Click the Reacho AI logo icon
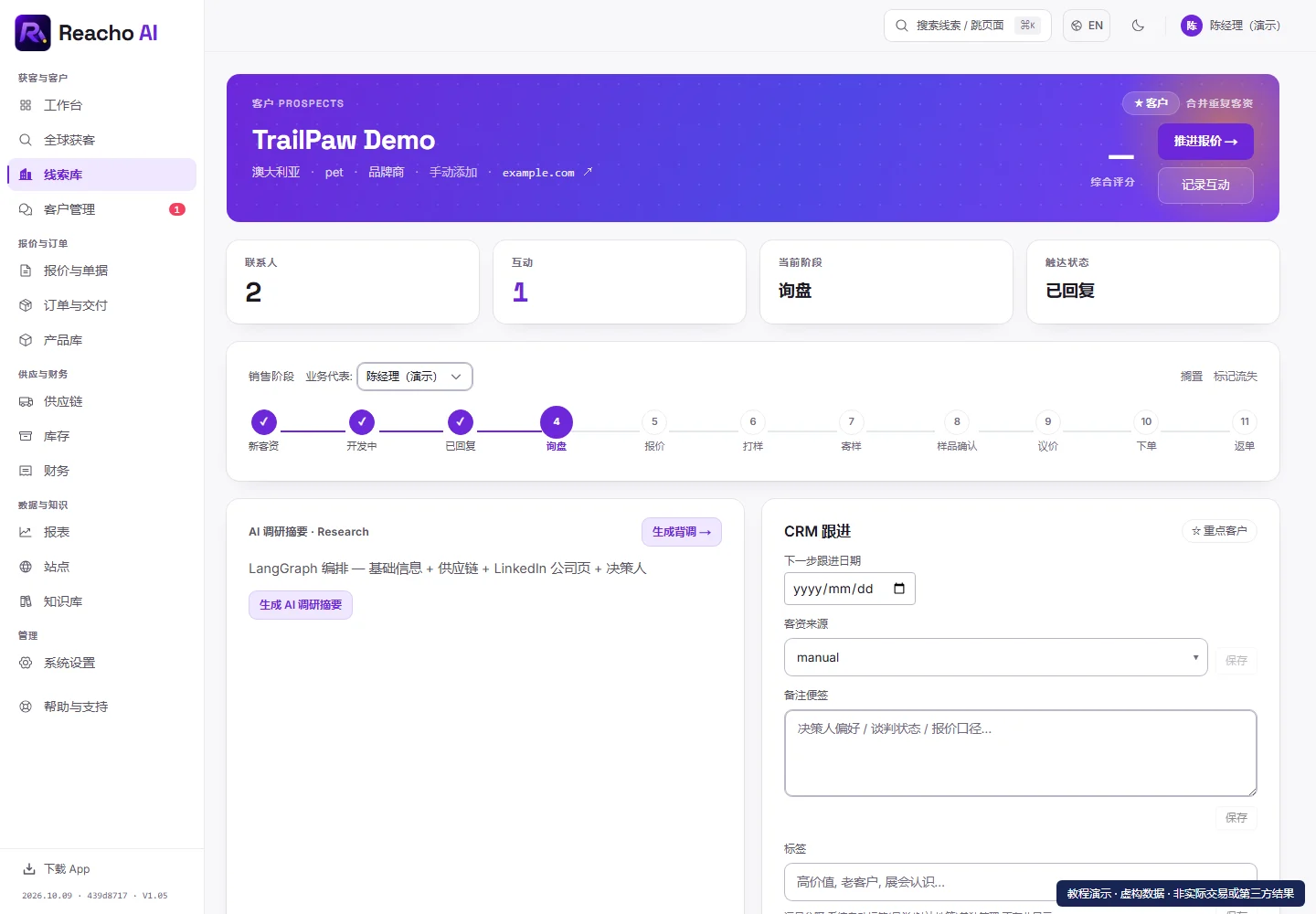The width and height of the screenshot is (1316, 914). coord(33,33)
